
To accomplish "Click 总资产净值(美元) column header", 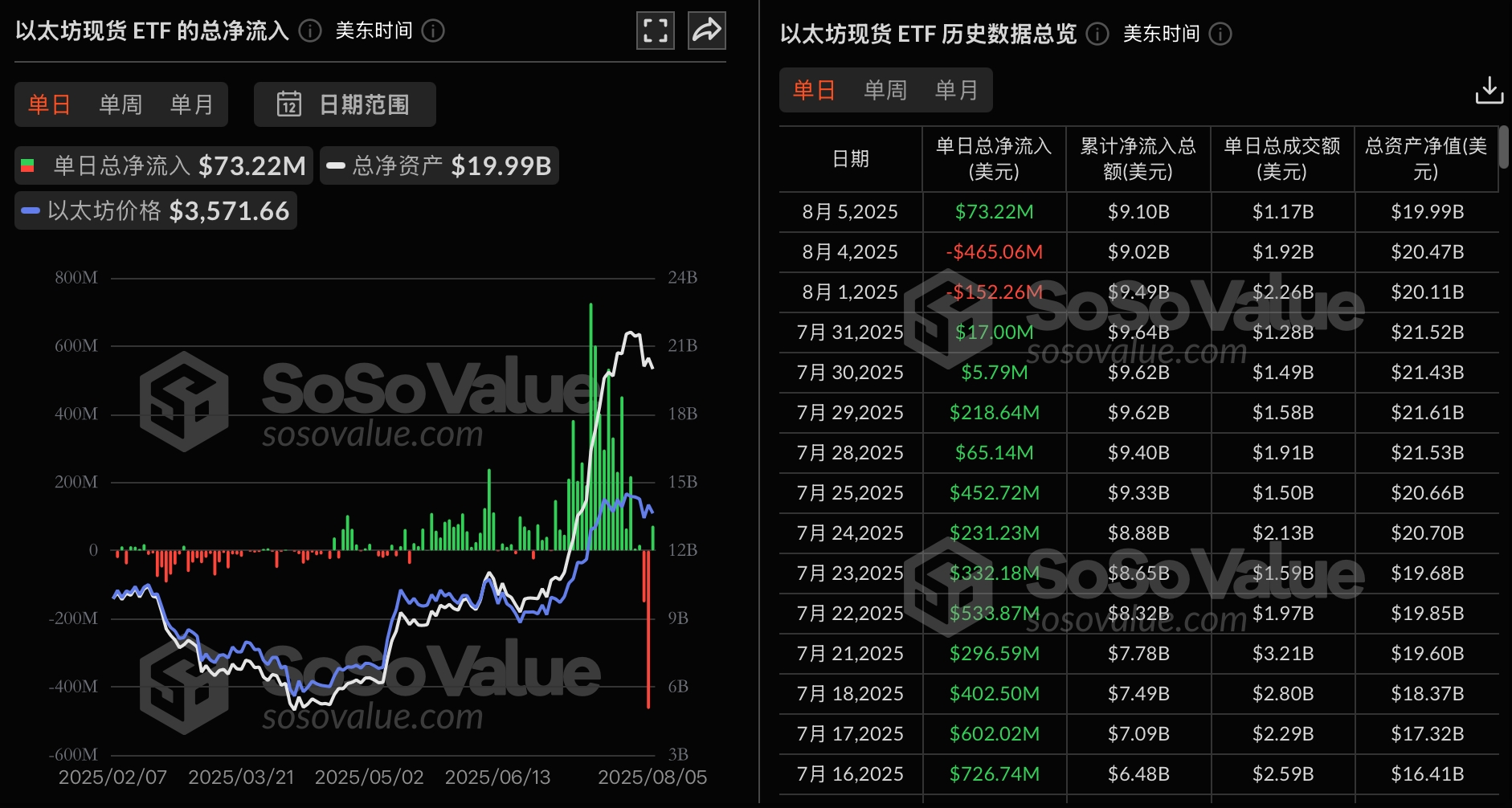I will tap(1426, 159).
